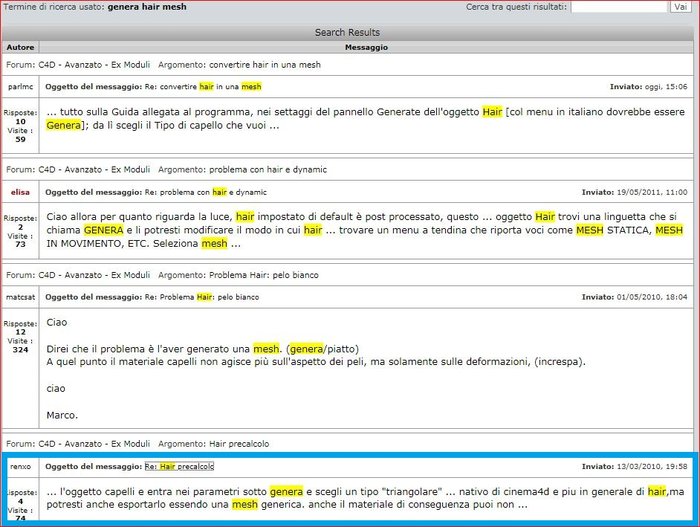The height and width of the screenshot is (527, 700).
Task: Open author renxo profile link
Action: (21, 466)
